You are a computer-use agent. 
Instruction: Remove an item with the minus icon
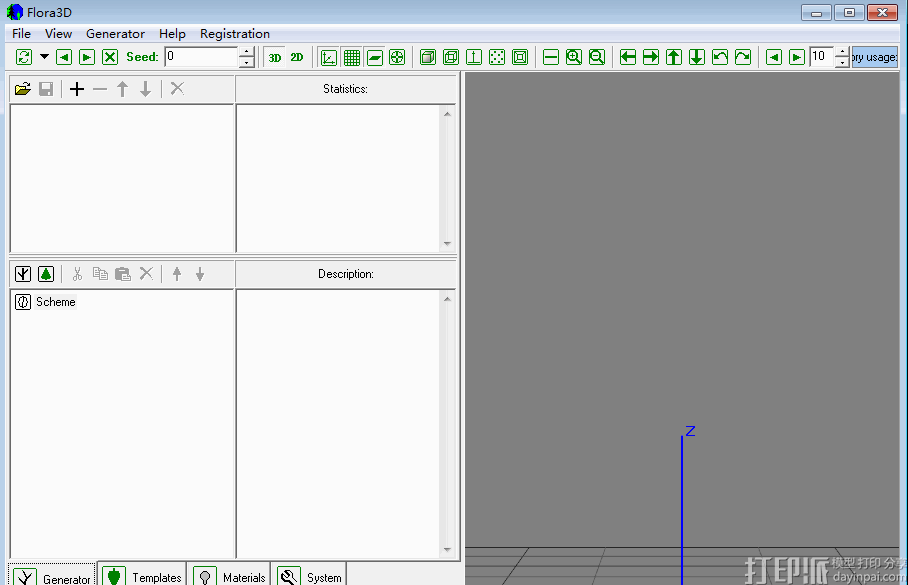100,89
